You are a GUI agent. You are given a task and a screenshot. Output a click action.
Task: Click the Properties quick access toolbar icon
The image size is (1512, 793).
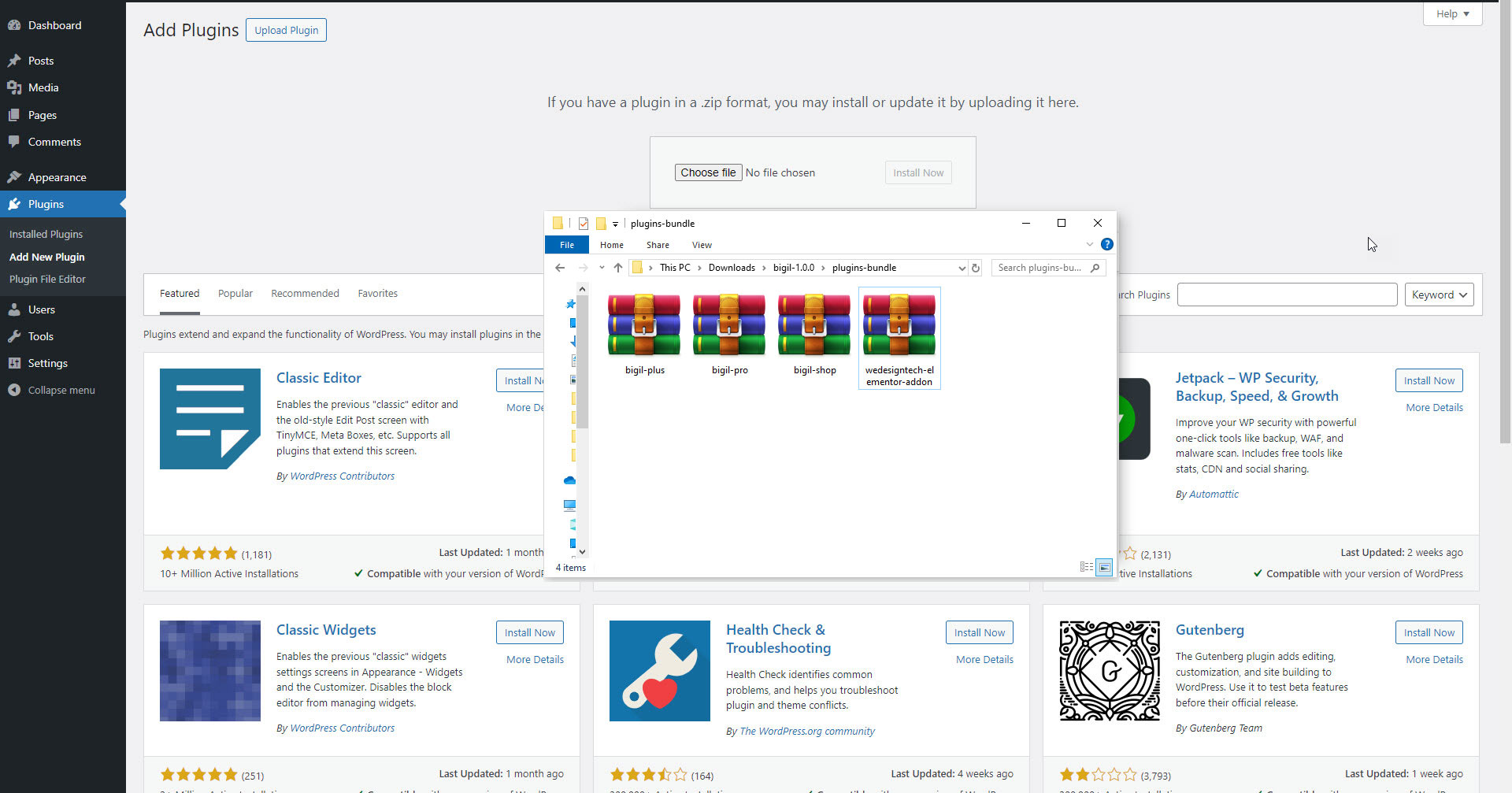[584, 224]
